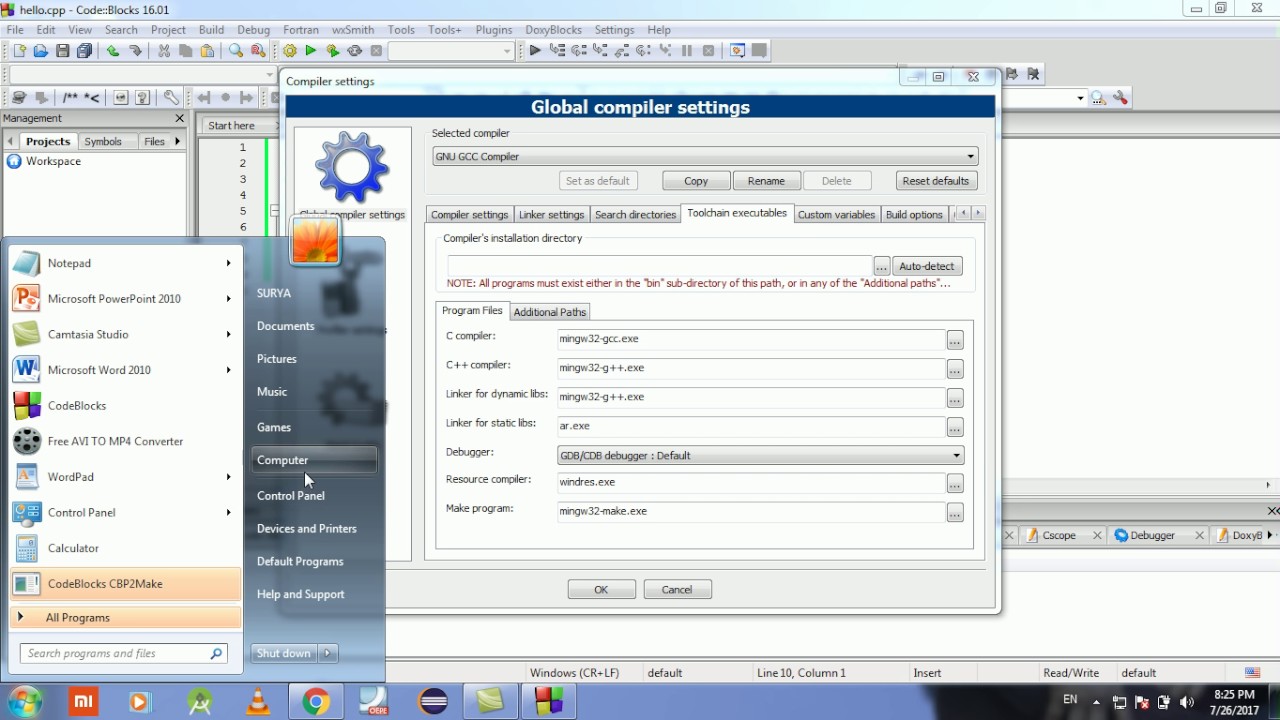Click the Redo arrow icon
Screen dimensions: 1280x720
click(135, 51)
